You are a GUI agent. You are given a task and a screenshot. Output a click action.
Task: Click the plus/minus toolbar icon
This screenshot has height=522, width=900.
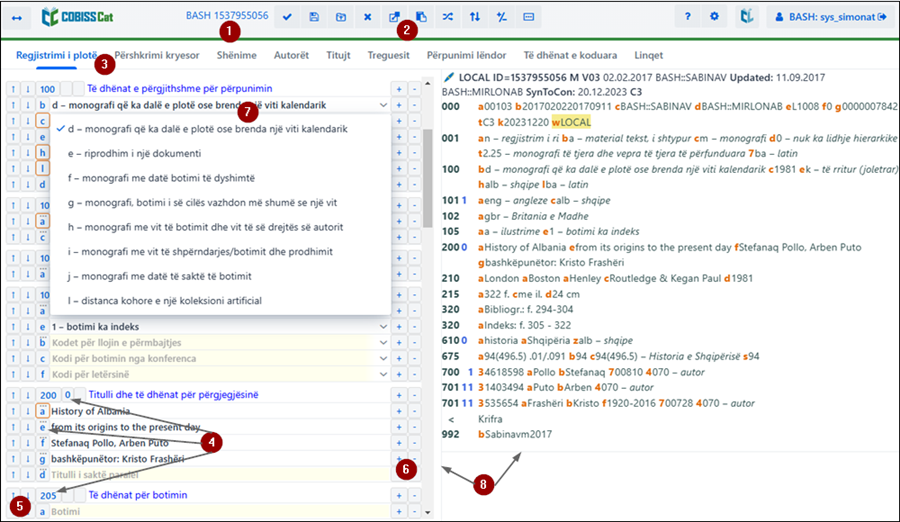502,17
